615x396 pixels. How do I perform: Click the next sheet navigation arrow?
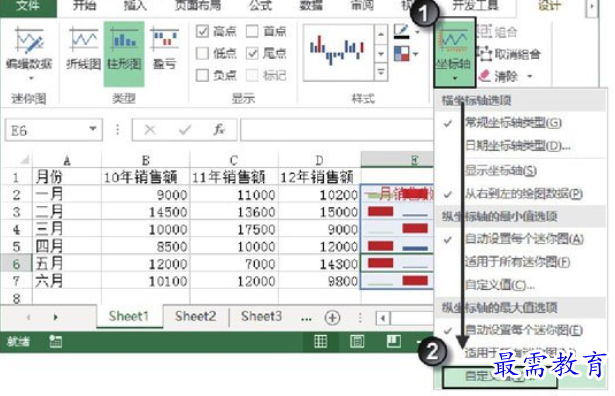55,317
